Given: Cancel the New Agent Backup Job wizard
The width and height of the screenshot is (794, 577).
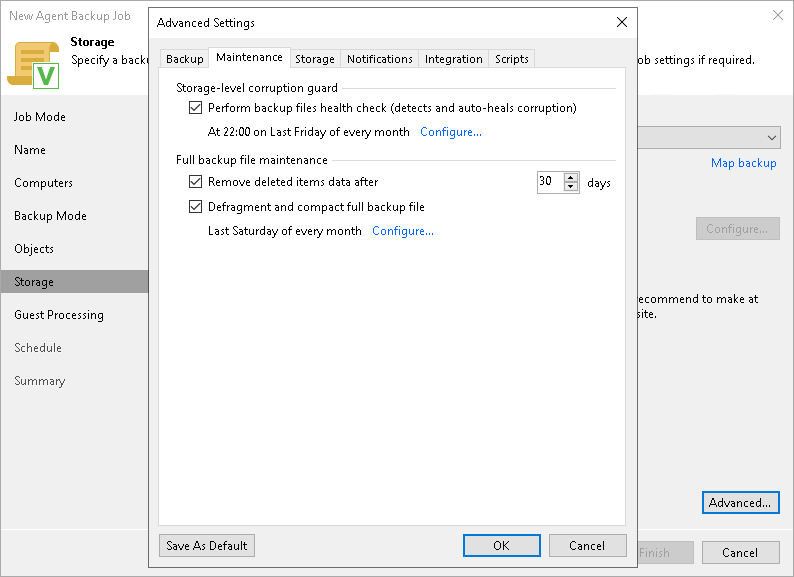Looking at the screenshot, I should [x=740, y=553].
